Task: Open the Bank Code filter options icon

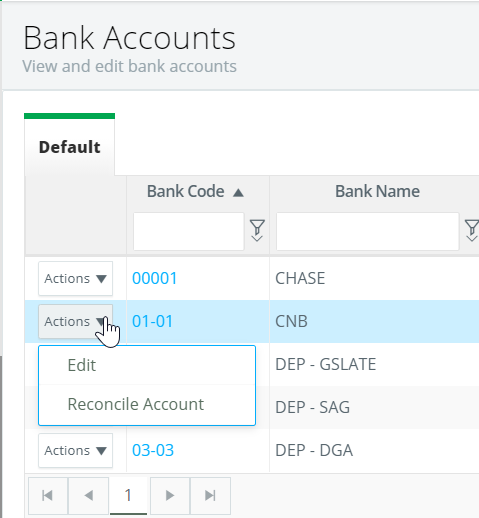Action: point(257,231)
